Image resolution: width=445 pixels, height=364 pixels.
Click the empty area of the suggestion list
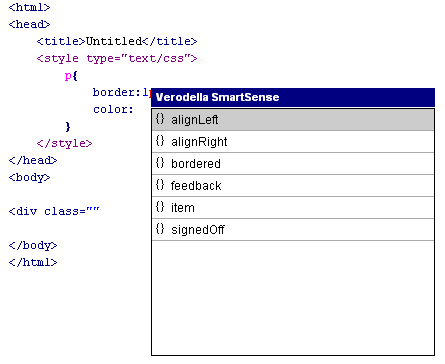[293, 298]
